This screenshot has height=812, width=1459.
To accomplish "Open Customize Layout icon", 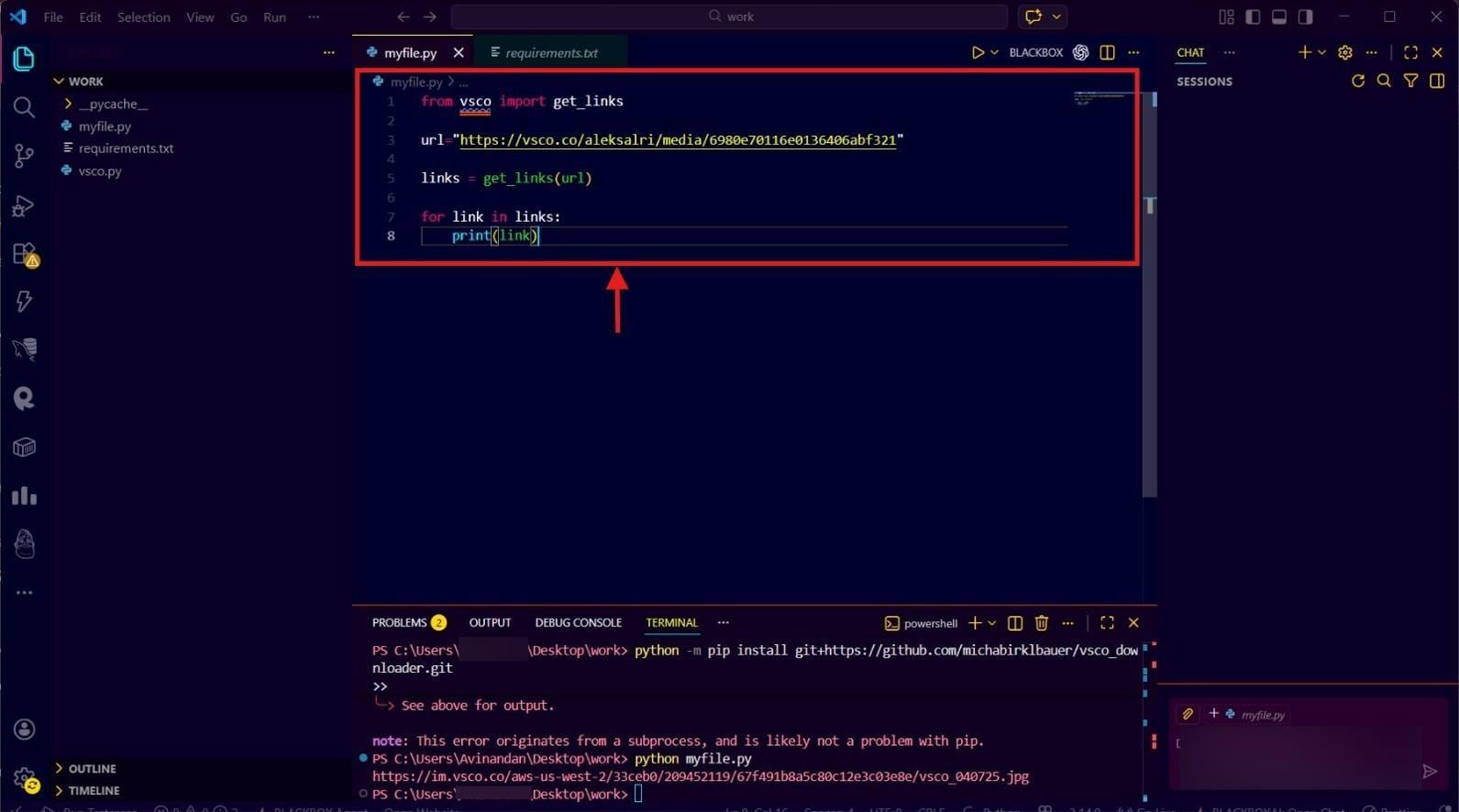I will [x=1226, y=16].
